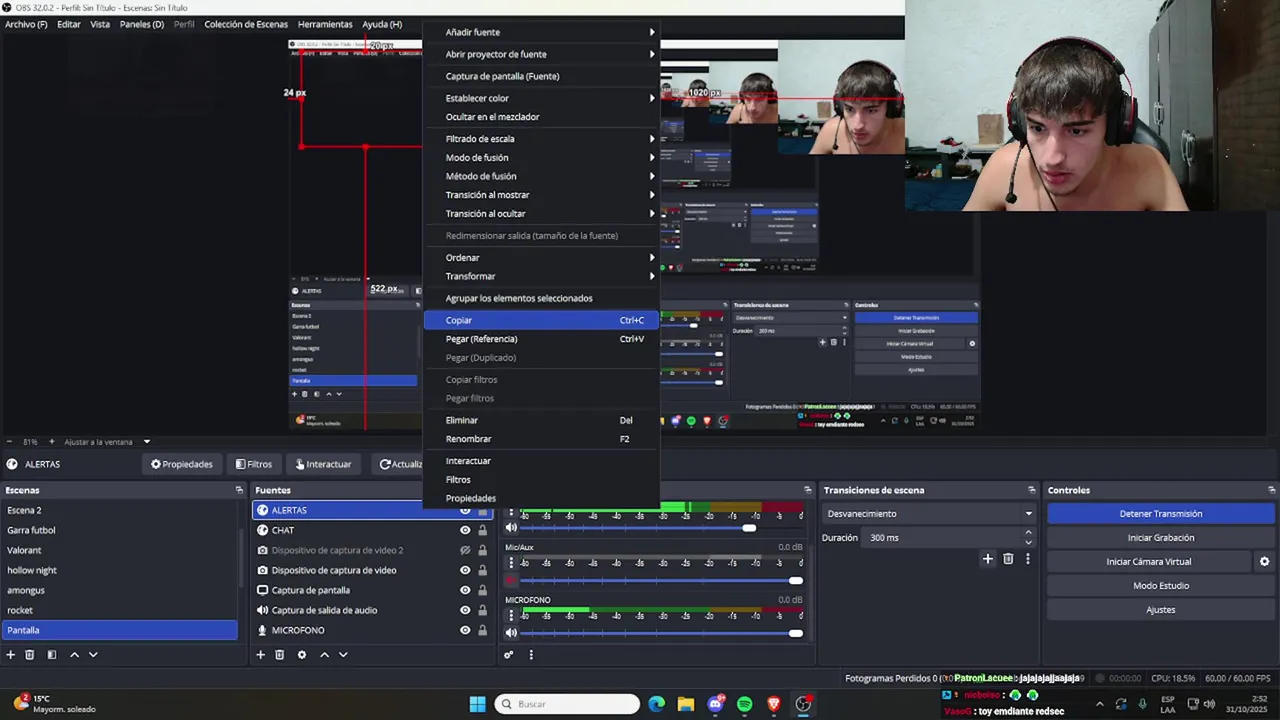
Task: Click Iniciar Cámara Virtual button
Action: [1149, 562]
